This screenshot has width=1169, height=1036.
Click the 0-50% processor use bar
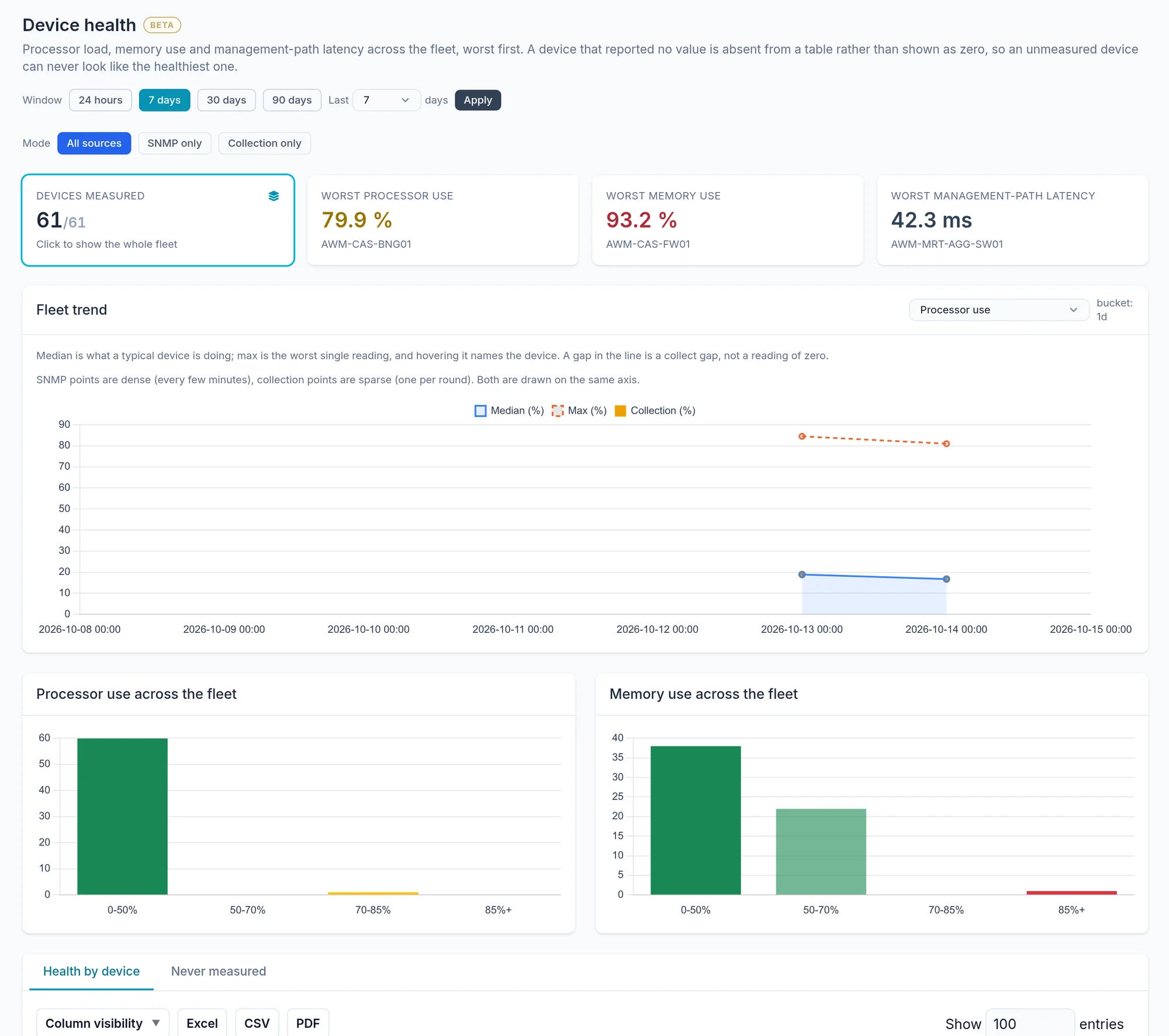point(122,816)
